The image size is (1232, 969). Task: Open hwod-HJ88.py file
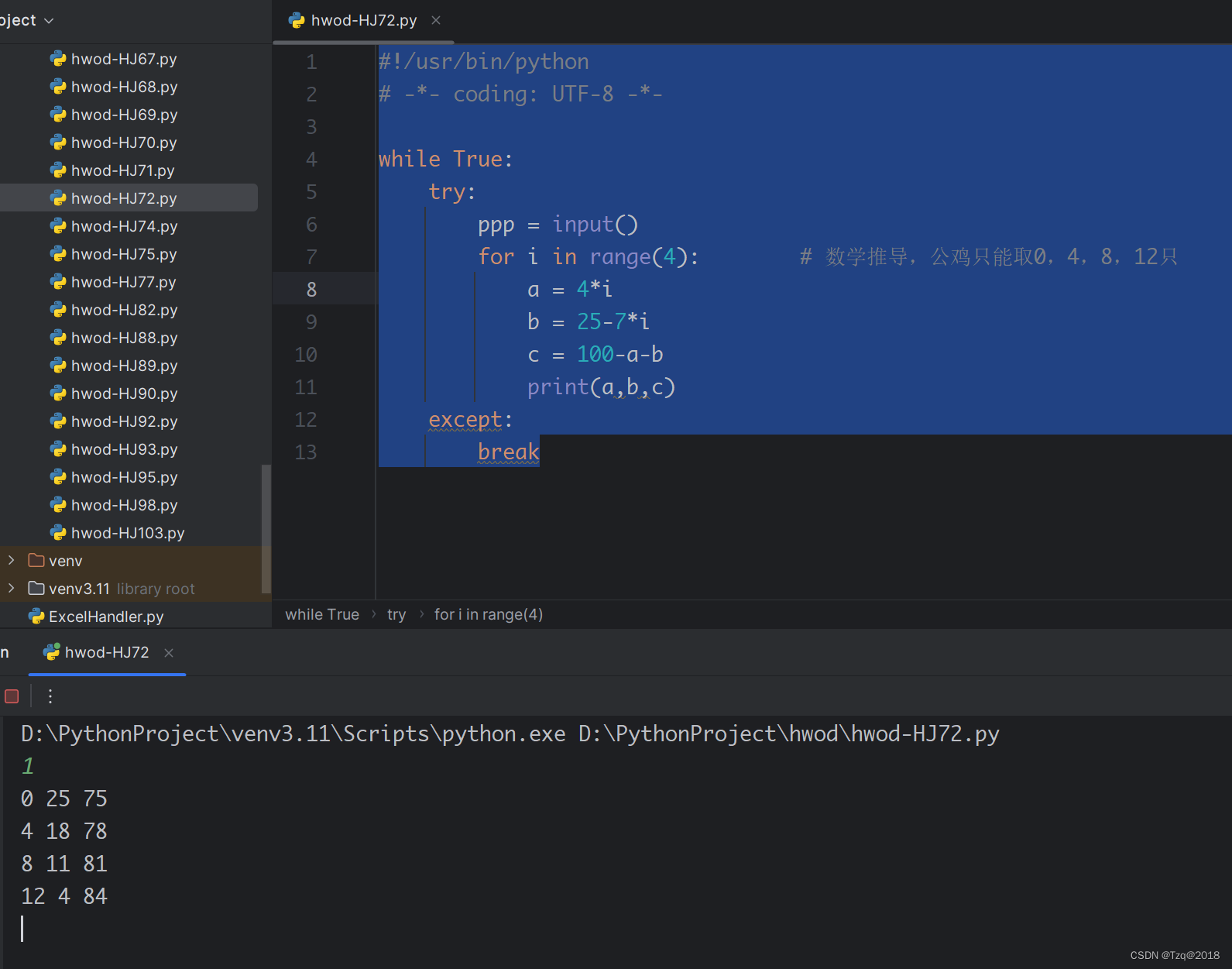(124, 338)
